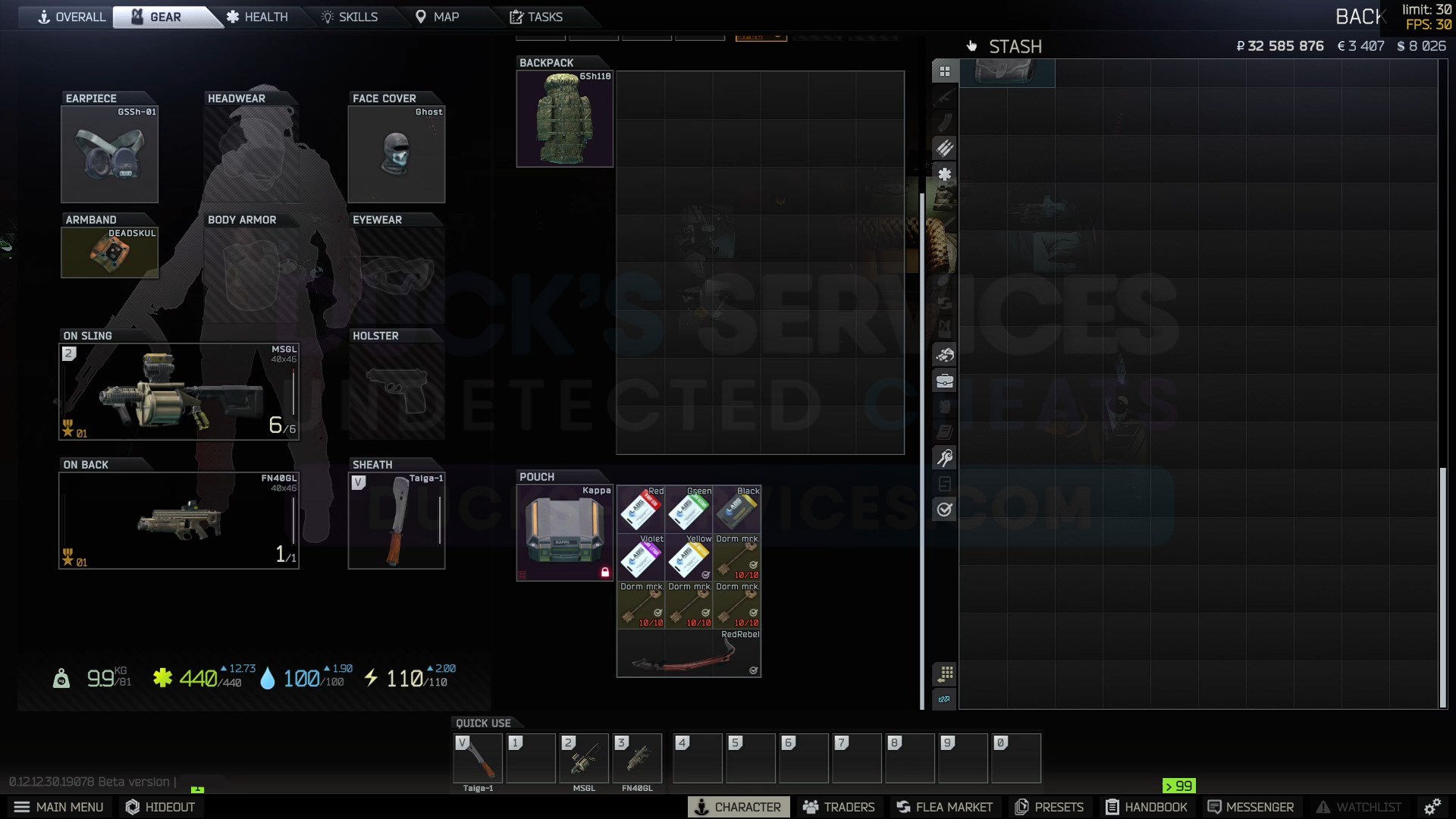Open the CHARACTER screen
Screen dimensions: 1456x819
[739, 807]
